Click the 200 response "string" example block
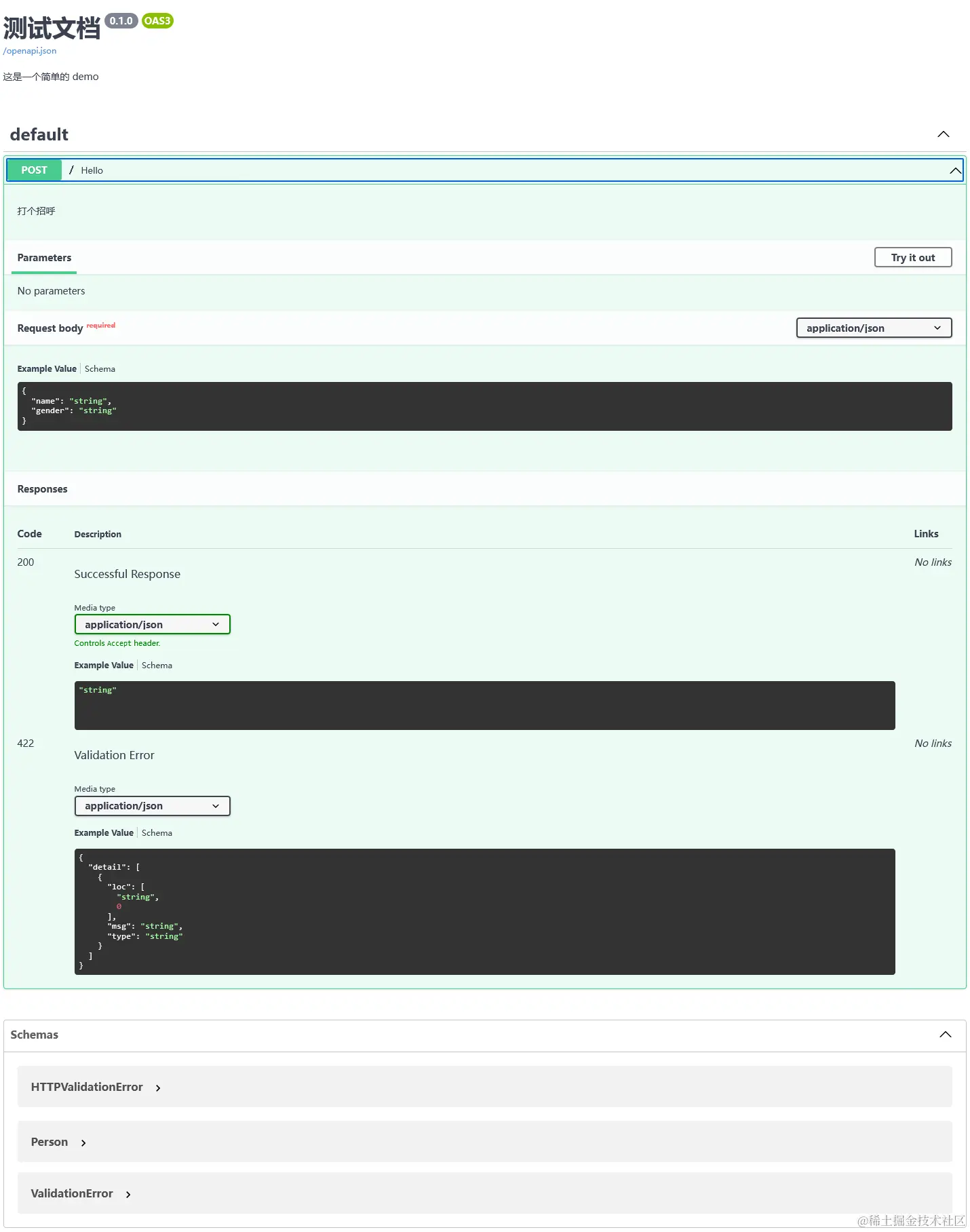 (x=484, y=706)
